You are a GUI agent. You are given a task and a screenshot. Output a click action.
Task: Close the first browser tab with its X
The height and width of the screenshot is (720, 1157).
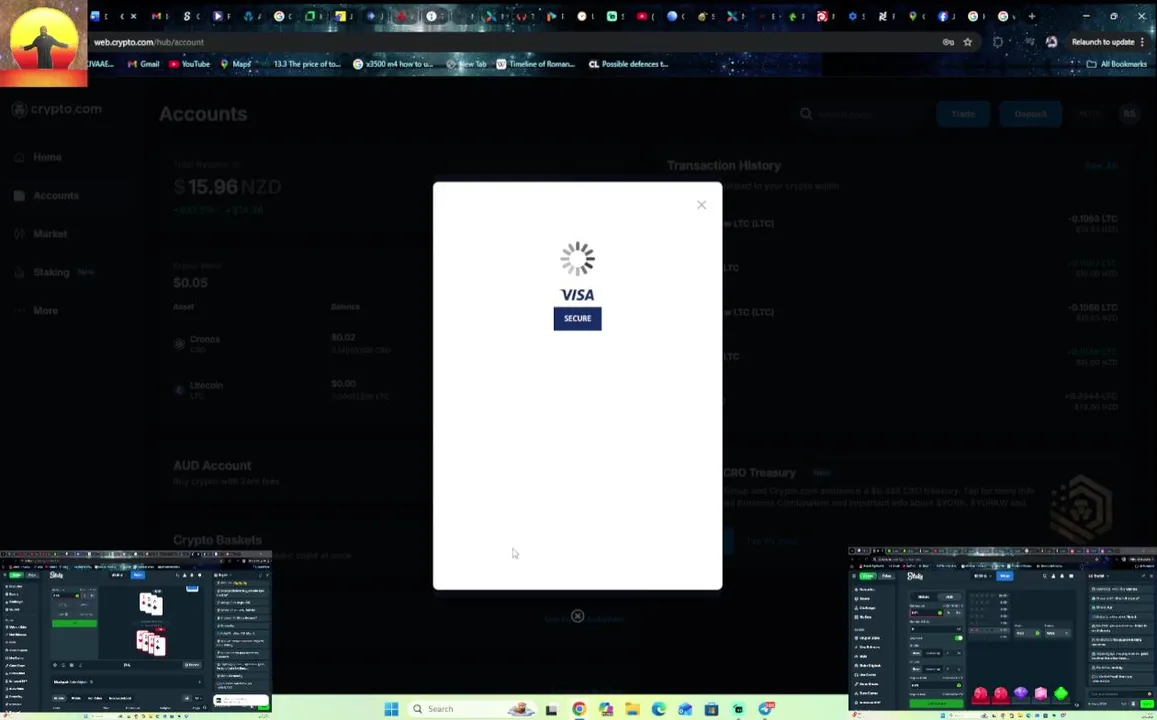tap(134, 16)
